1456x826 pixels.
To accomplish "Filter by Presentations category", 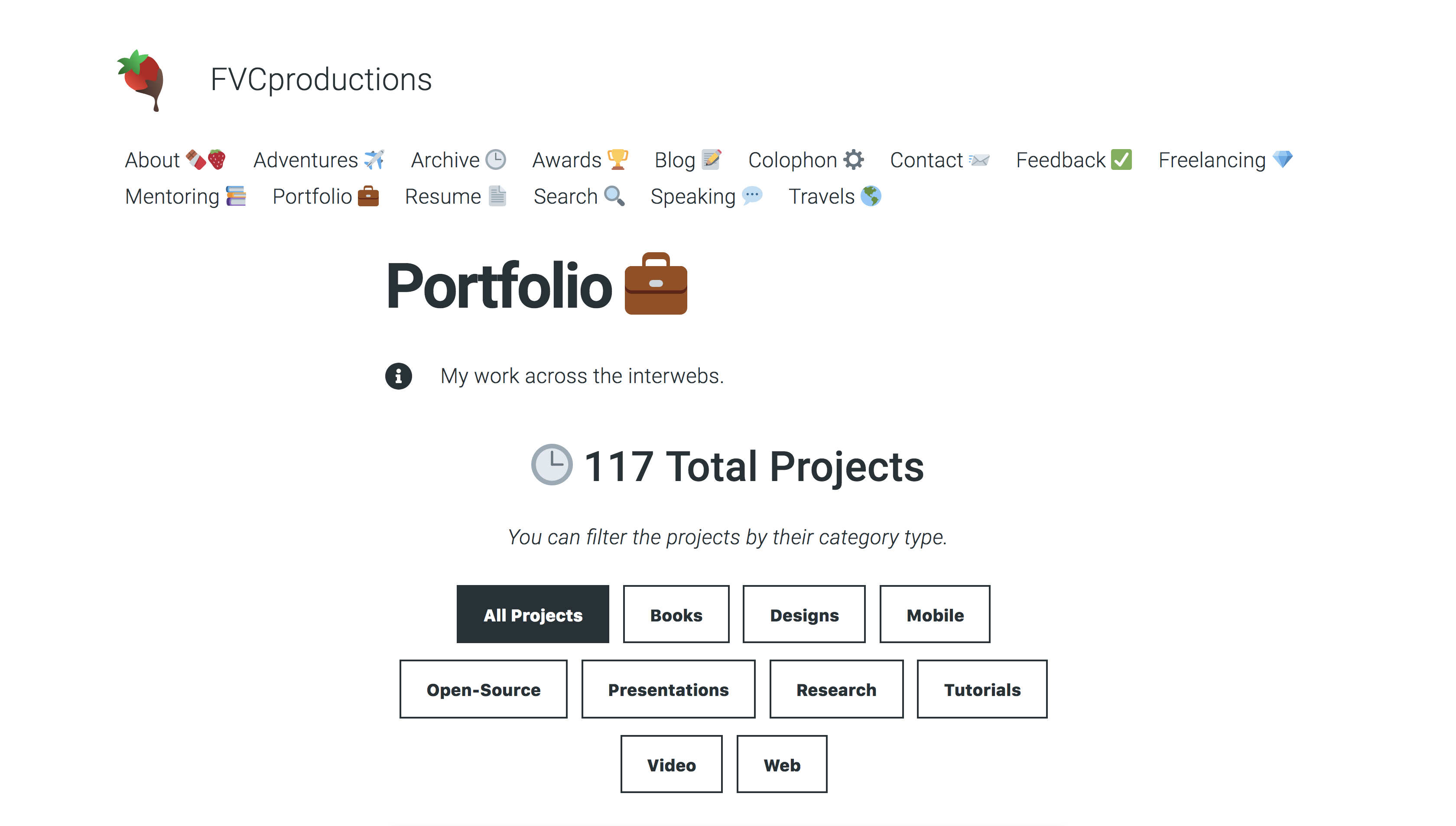I will (668, 689).
